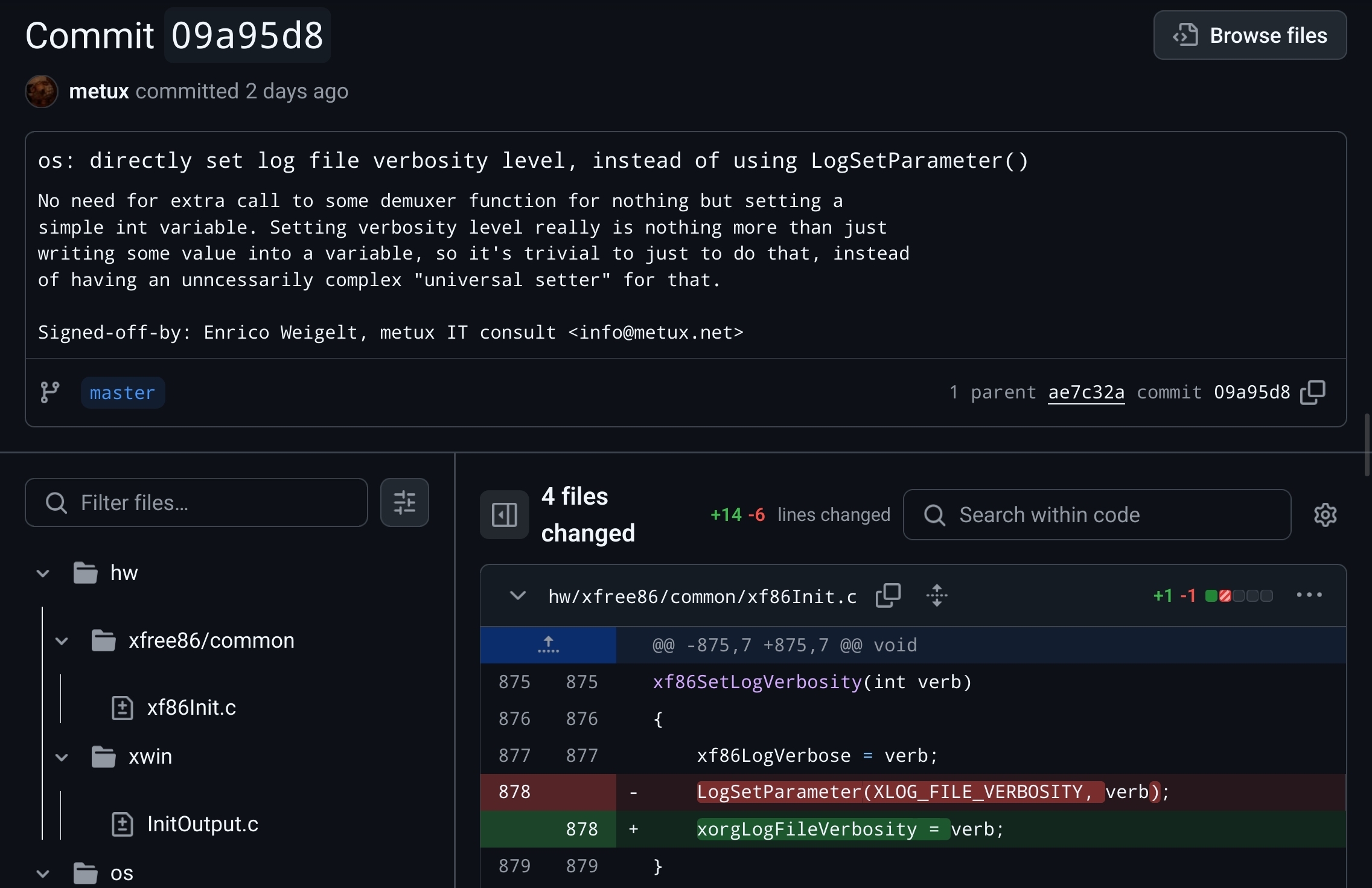Image resolution: width=1372 pixels, height=888 pixels.
Task: Collapse the hw folder chevron
Action: click(43, 573)
